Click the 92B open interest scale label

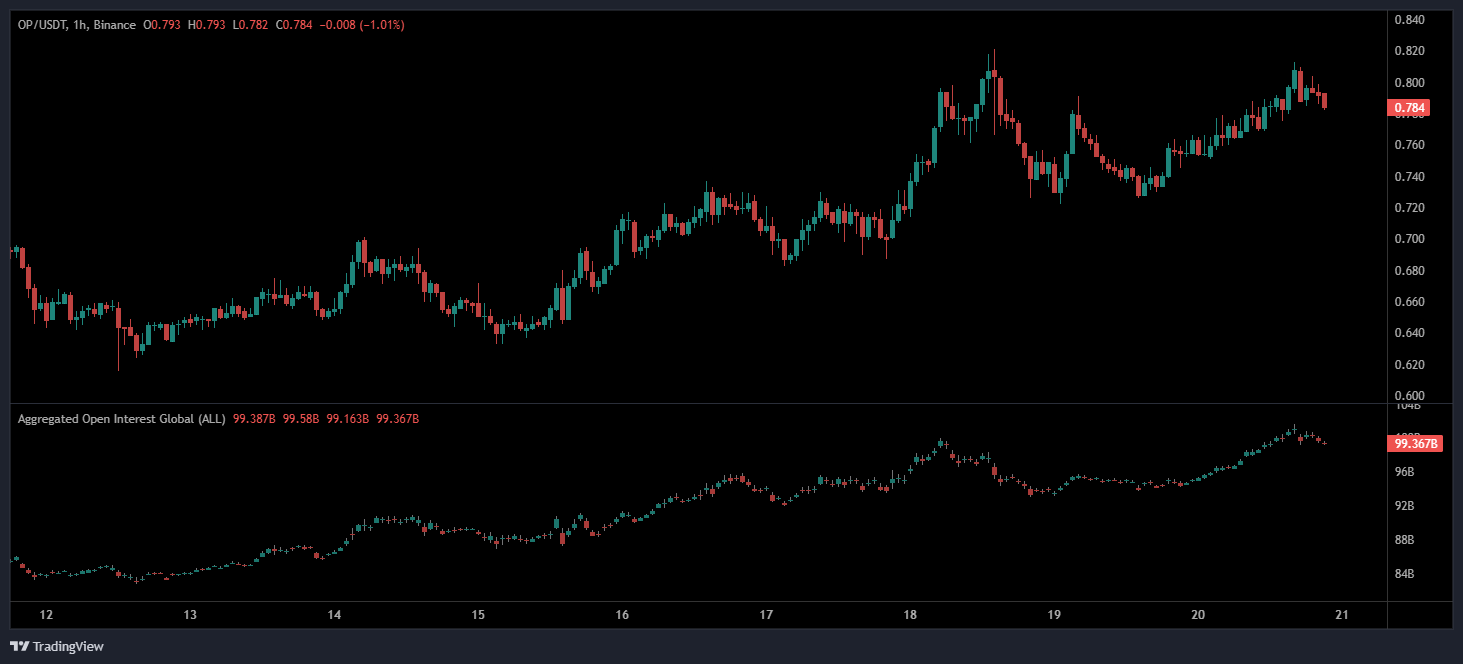tap(1405, 506)
